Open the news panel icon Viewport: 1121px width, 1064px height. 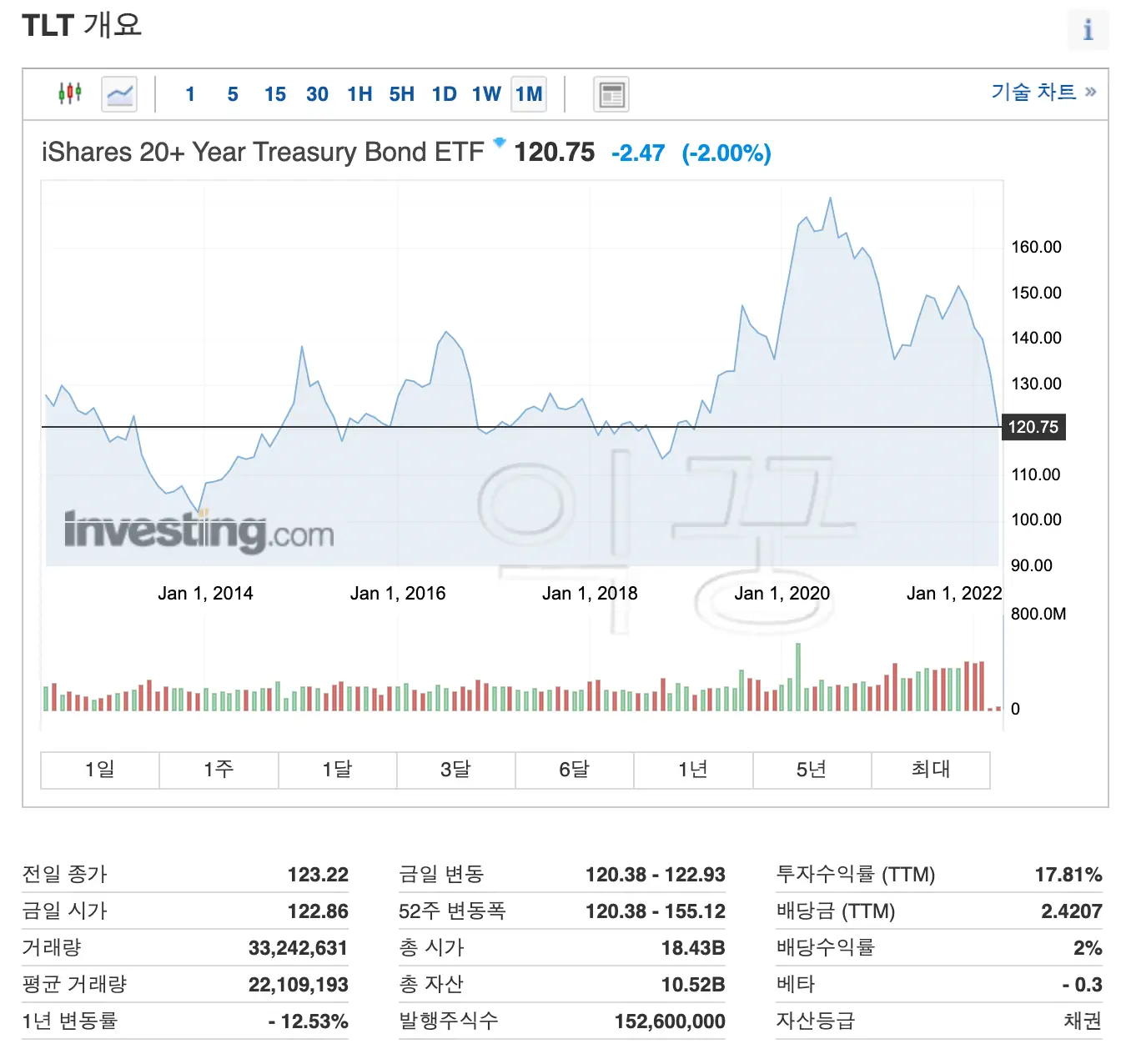pyautogui.click(x=610, y=93)
